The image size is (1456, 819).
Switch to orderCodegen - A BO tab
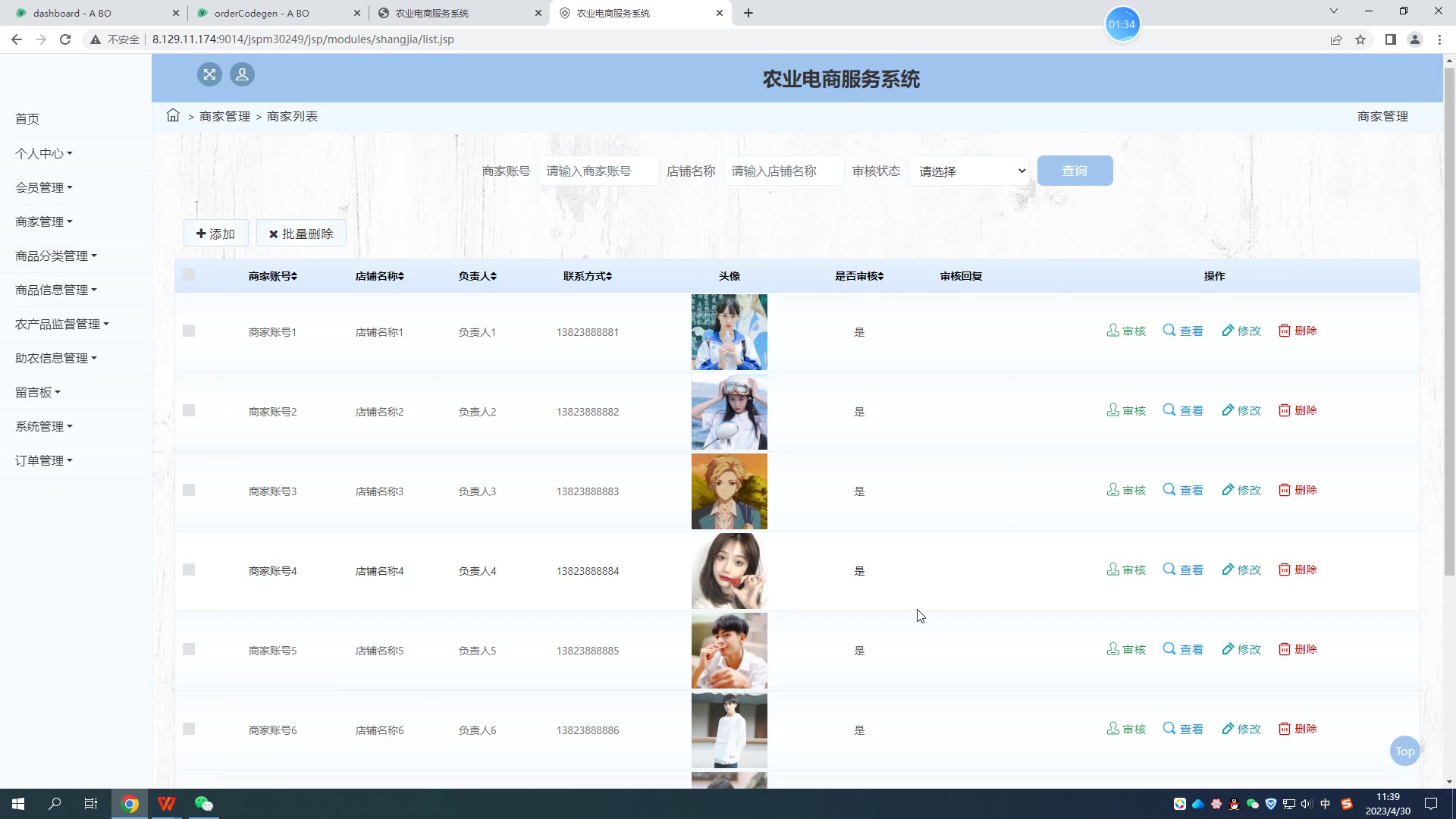(262, 13)
